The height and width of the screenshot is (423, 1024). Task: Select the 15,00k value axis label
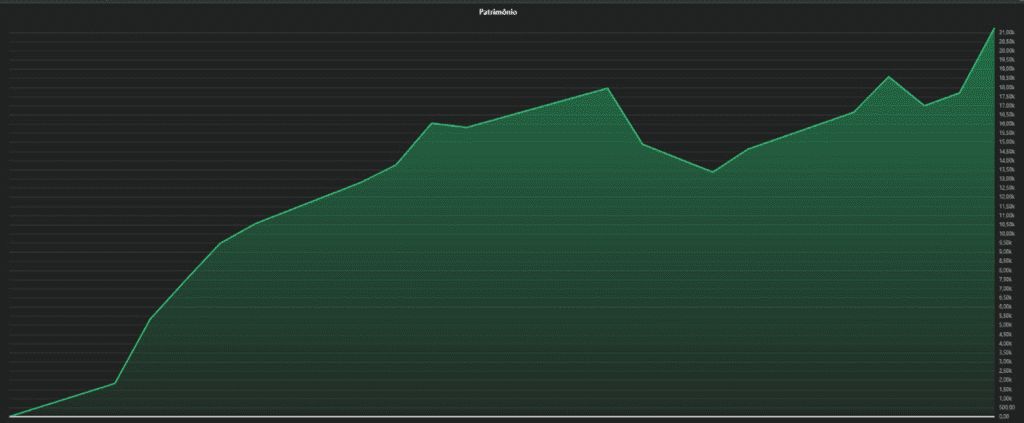[x=1007, y=142]
